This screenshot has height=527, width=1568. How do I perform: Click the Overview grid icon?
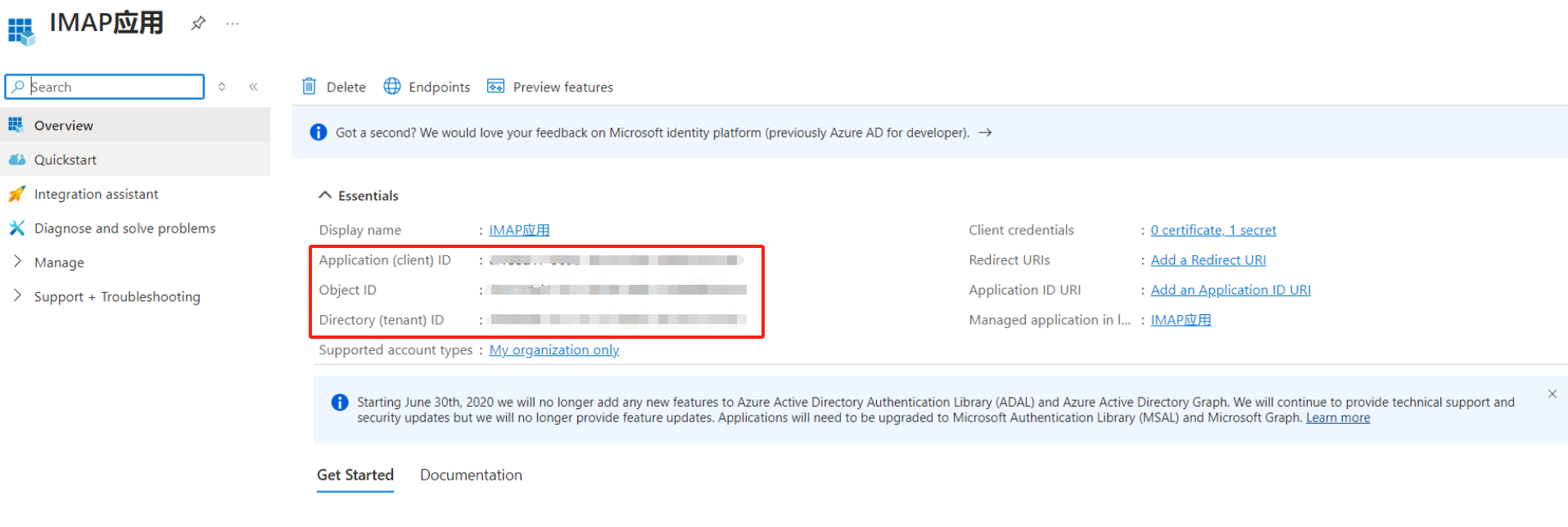[16, 124]
